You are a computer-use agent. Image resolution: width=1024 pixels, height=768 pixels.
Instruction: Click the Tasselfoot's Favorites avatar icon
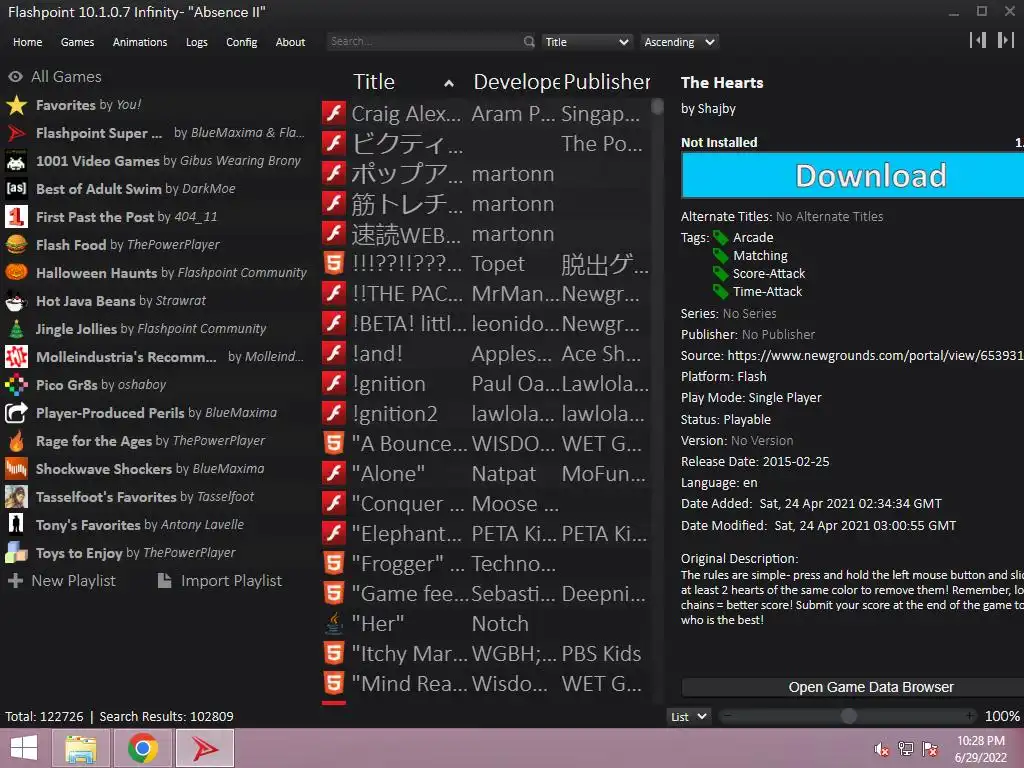(x=16, y=497)
